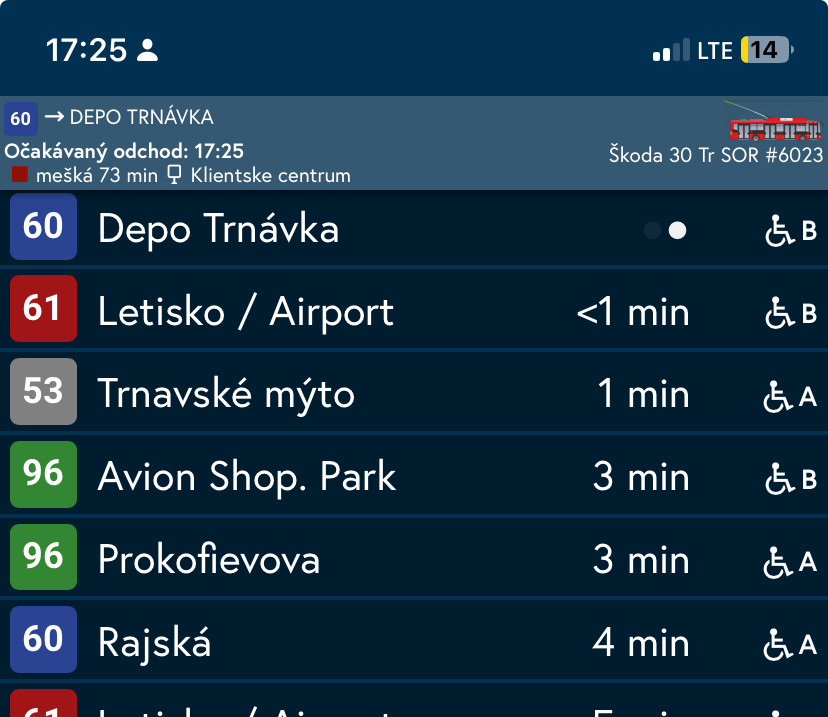Tap the 1 min time for Trnavské mýto
The height and width of the screenshot is (717, 828).
point(642,394)
